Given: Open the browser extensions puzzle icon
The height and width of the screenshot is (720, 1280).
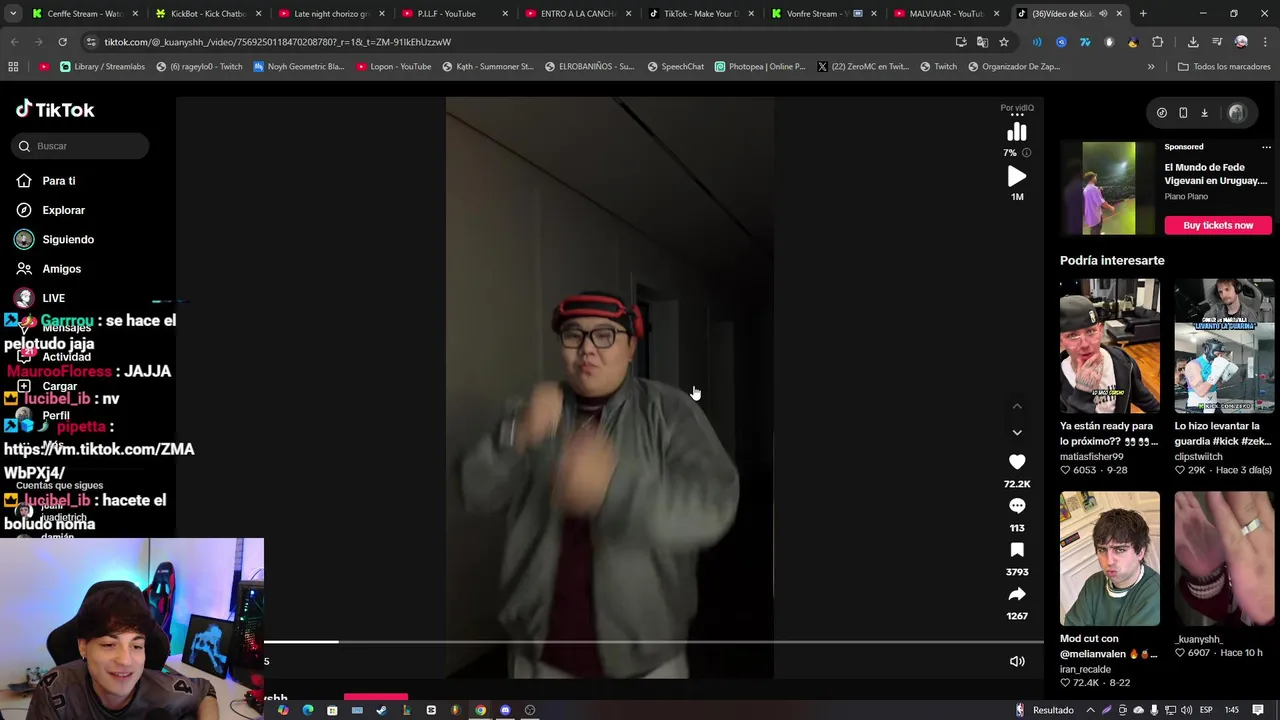Looking at the screenshot, I should click(x=1157, y=42).
